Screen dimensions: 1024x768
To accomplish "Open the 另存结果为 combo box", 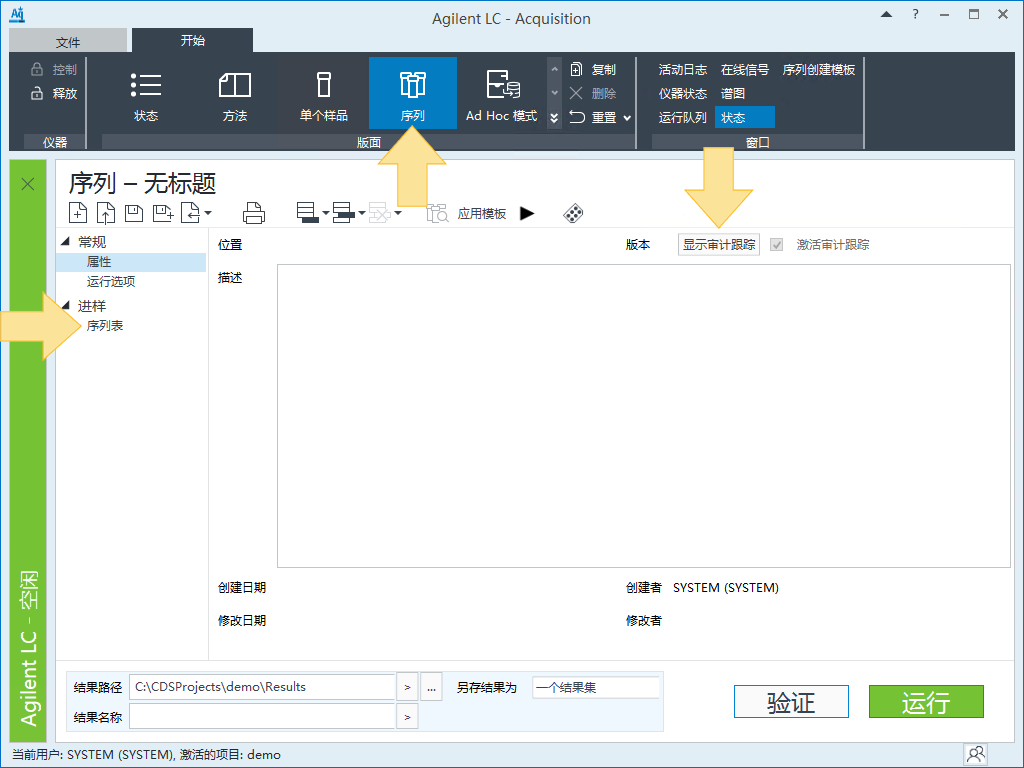I will point(596,688).
